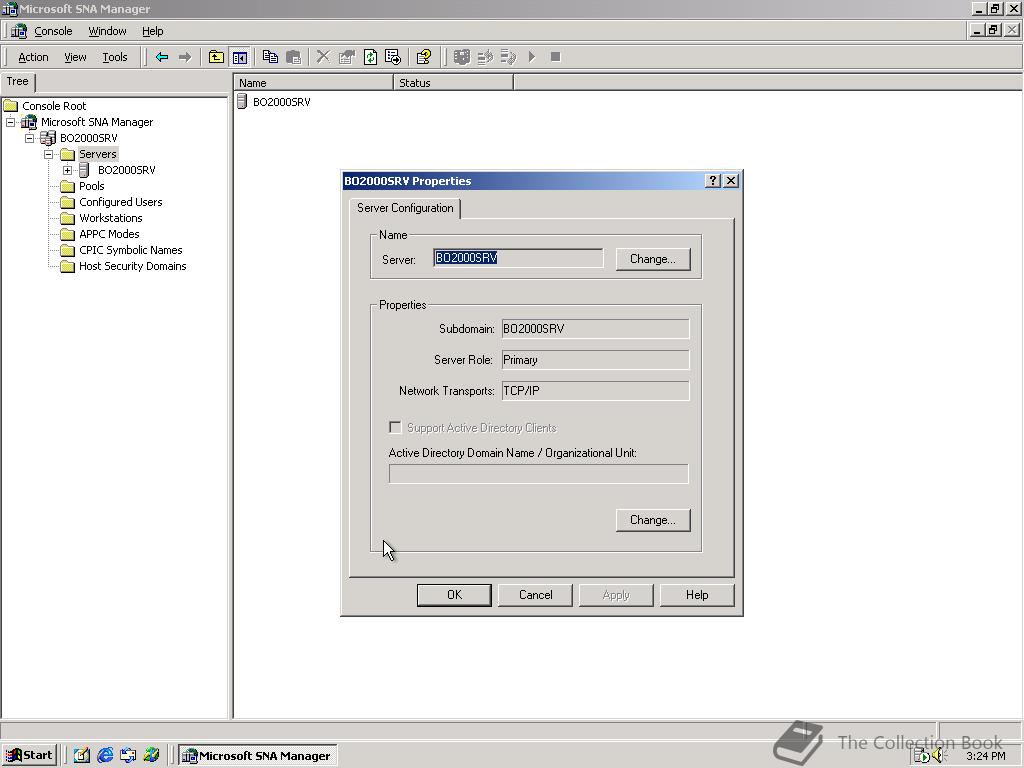Click OK in Properties dialog
The width and height of the screenshot is (1024, 768).
(454, 595)
